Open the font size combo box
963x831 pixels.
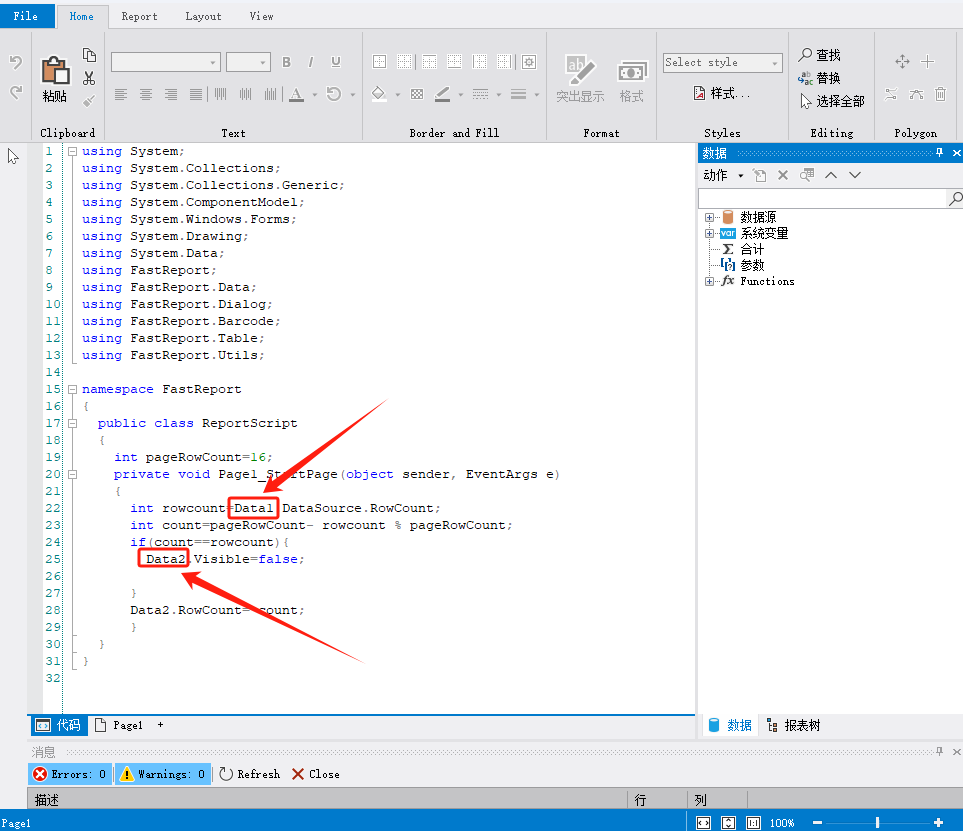[x=248, y=62]
